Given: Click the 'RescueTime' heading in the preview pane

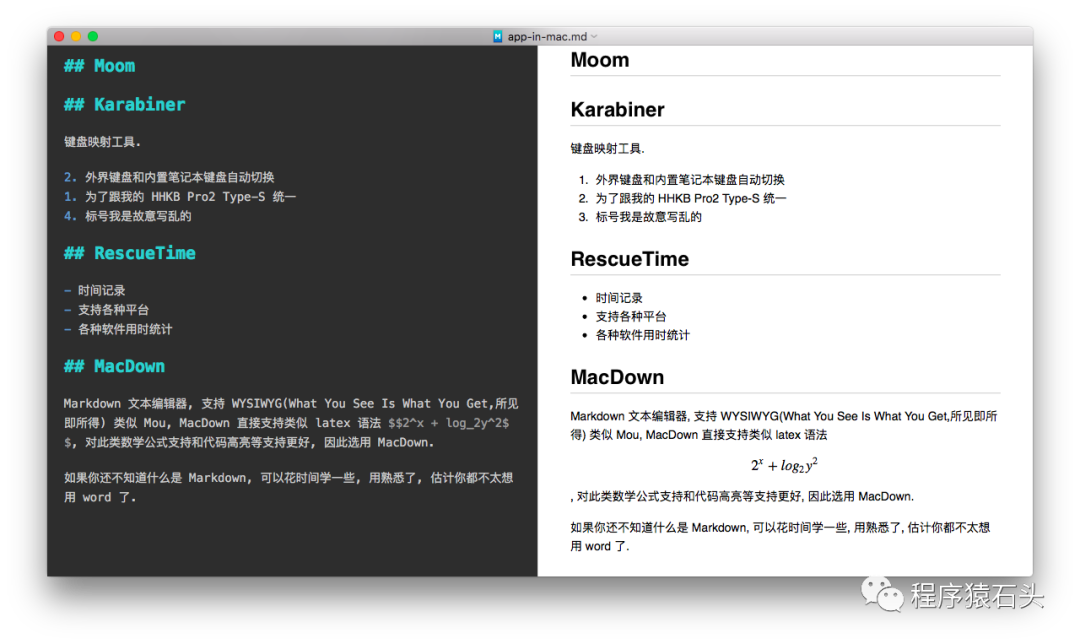Looking at the screenshot, I should [630, 259].
